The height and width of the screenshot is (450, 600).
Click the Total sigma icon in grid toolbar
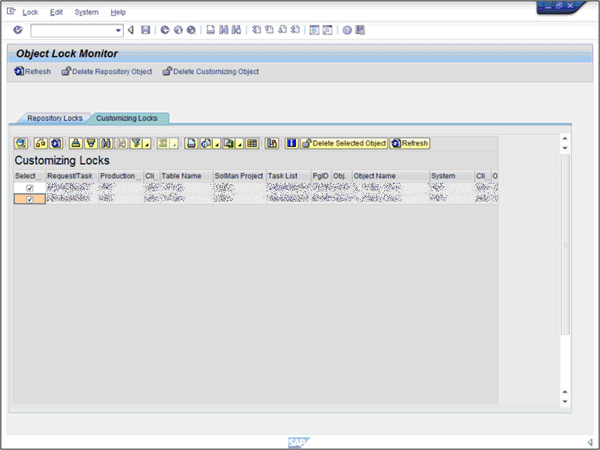[x=163, y=143]
